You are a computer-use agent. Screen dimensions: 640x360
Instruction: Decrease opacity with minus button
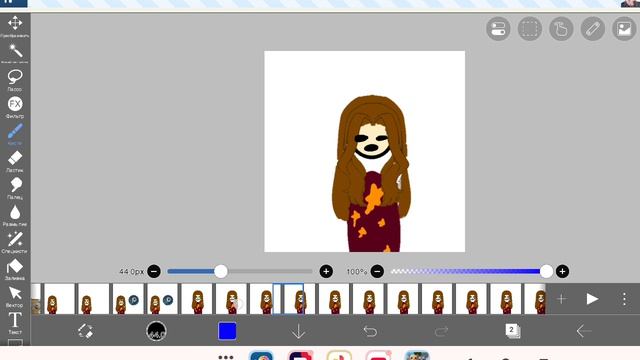click(x=377, y=271)
